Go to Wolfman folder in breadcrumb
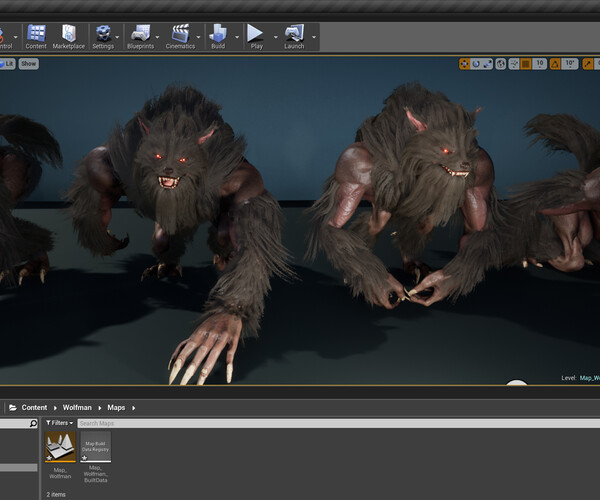Screen dimensions: 600x500 77,407
